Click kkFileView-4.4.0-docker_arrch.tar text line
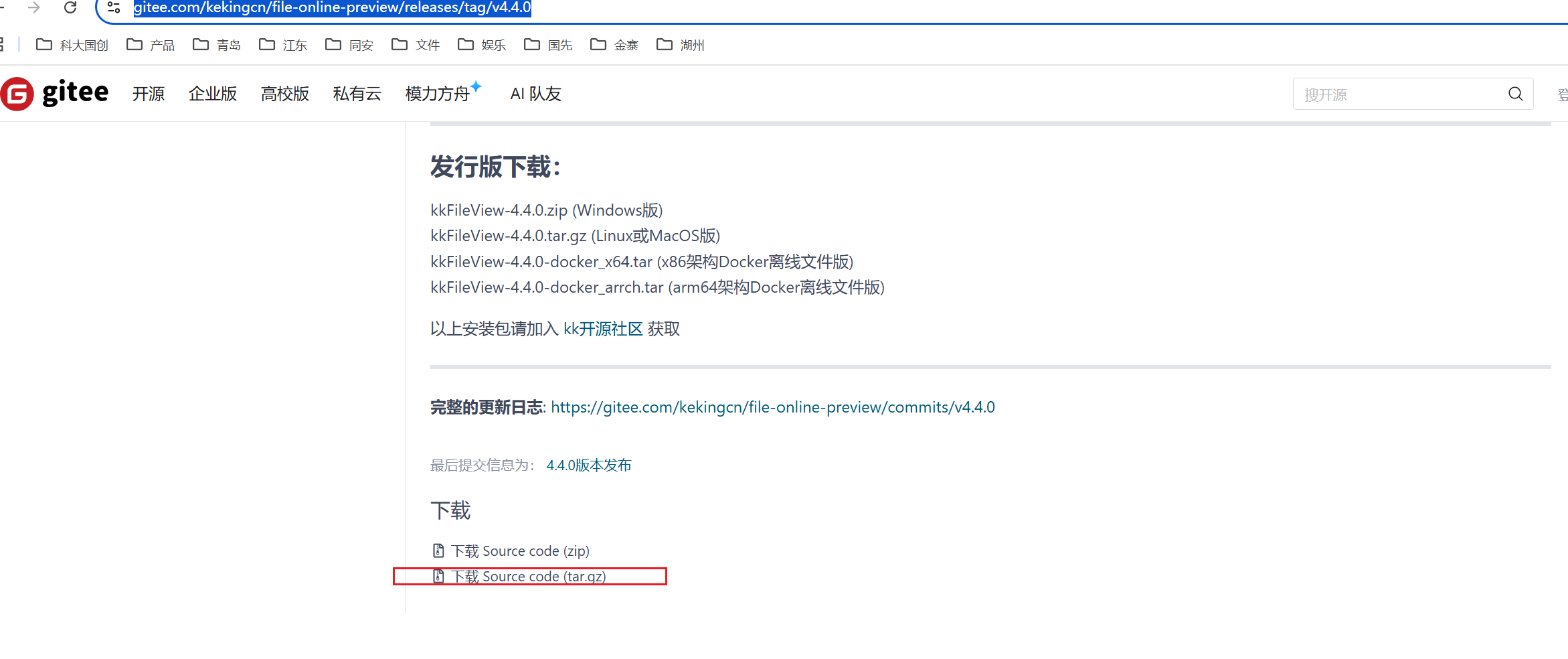The height and width of the screenshot is (659, 1568). point(658,287)
